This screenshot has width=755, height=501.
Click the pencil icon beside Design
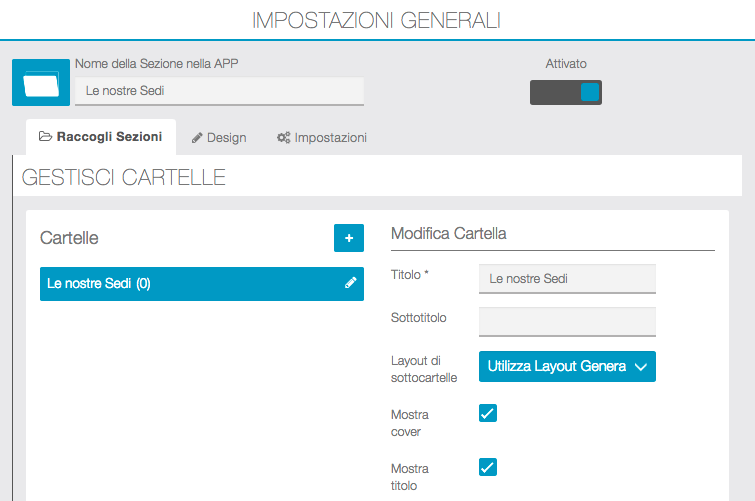click(x=198, y=137)
